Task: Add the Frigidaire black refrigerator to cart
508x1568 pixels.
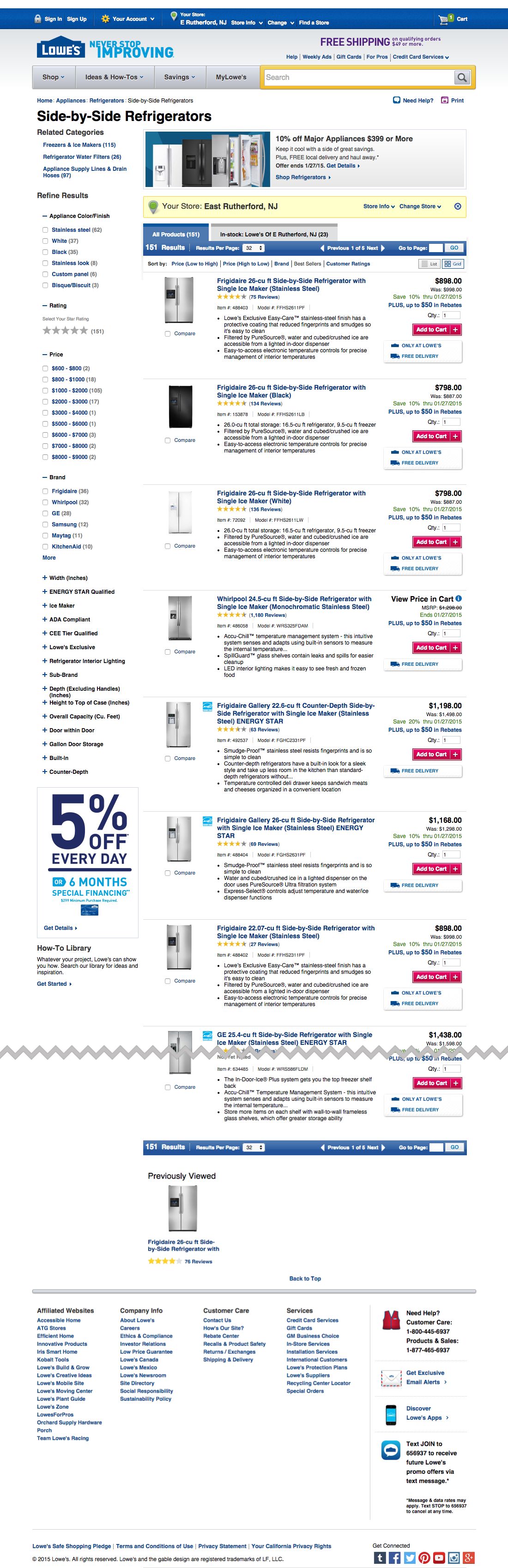Action: click(437, 436)
